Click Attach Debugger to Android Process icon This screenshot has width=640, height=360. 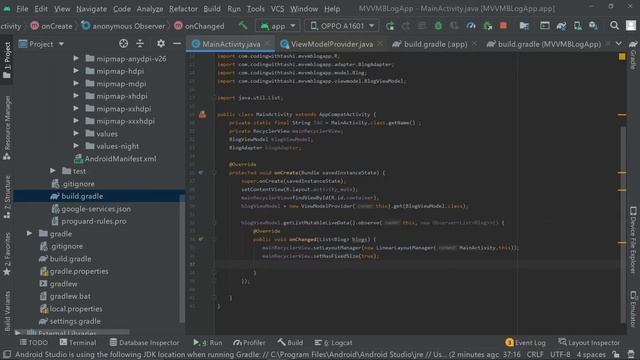coord(487,26)
